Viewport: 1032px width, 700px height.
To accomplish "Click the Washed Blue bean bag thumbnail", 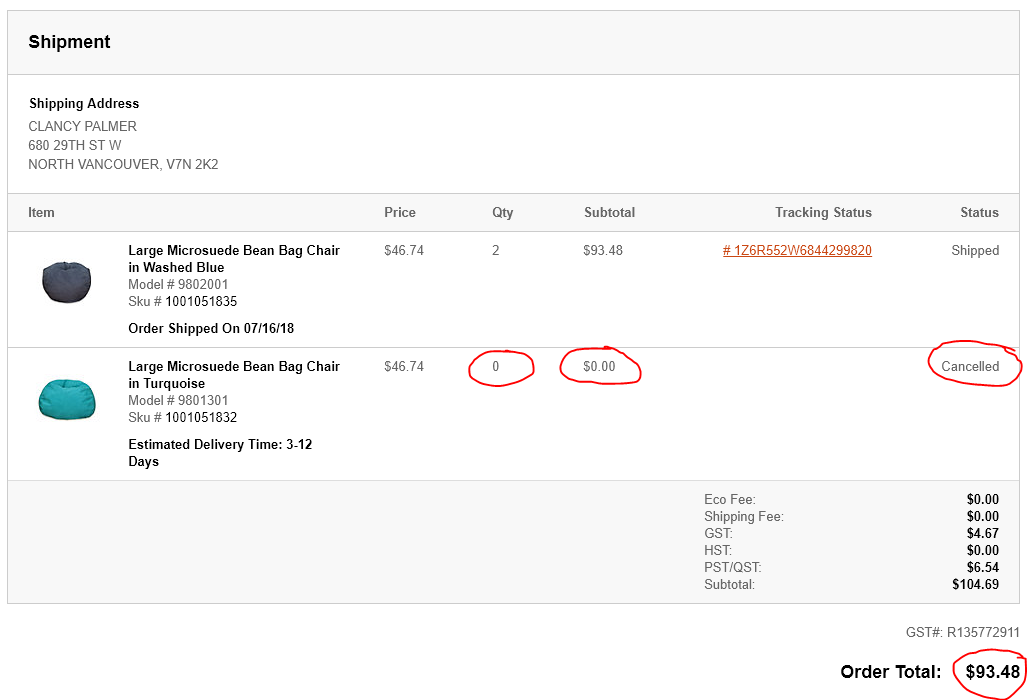I will (x=66, y=282).
